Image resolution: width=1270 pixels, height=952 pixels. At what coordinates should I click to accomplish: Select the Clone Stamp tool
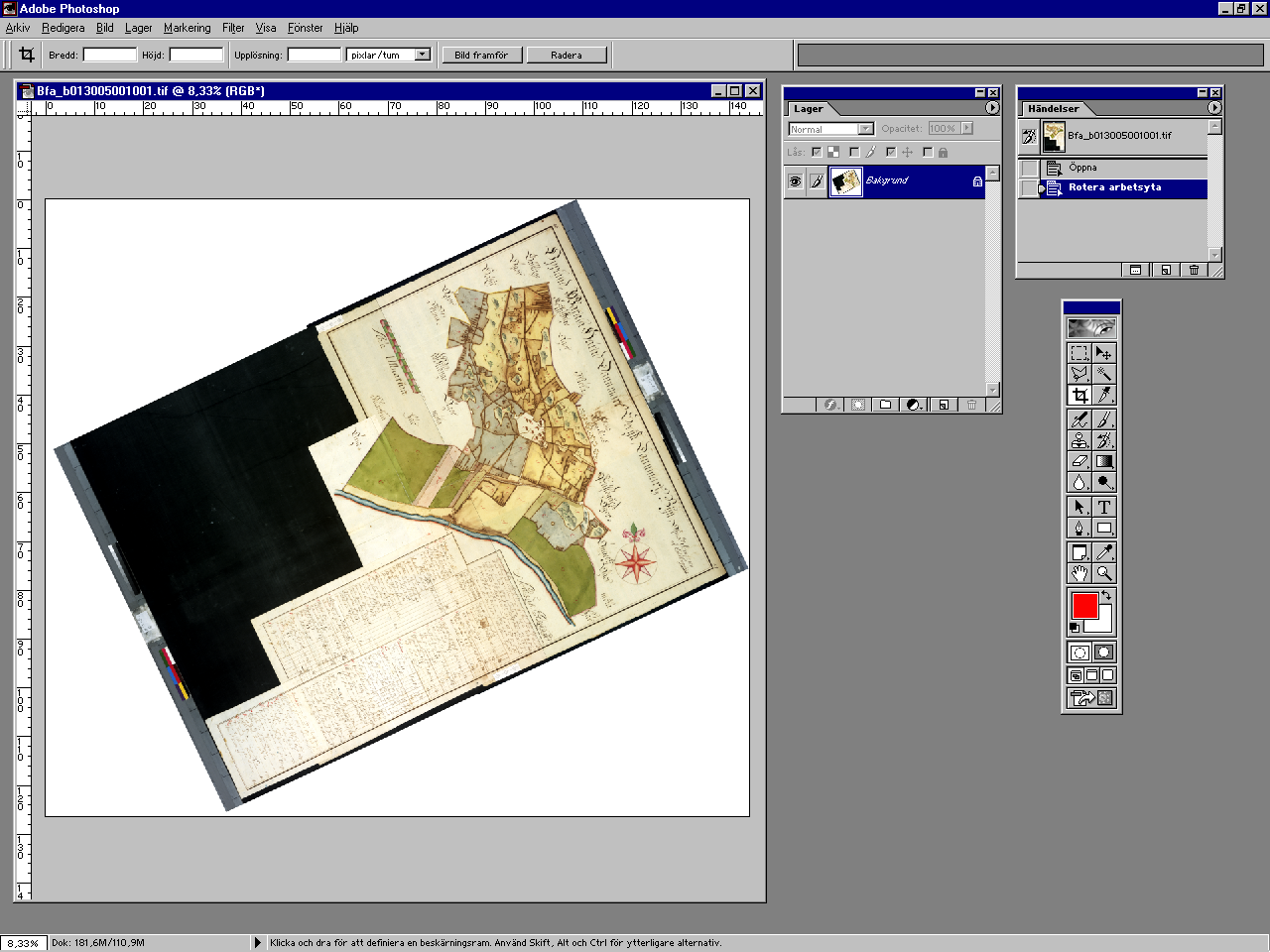pos(1079,441)
